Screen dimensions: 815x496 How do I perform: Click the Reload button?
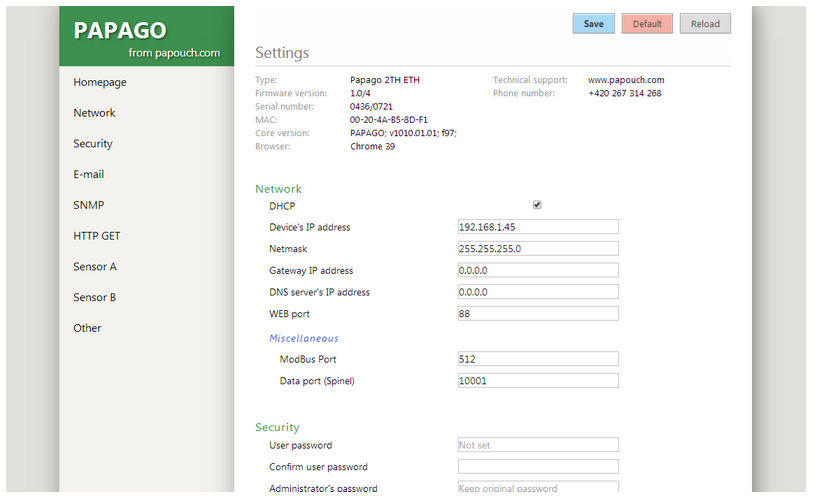(x=705, y=24)
